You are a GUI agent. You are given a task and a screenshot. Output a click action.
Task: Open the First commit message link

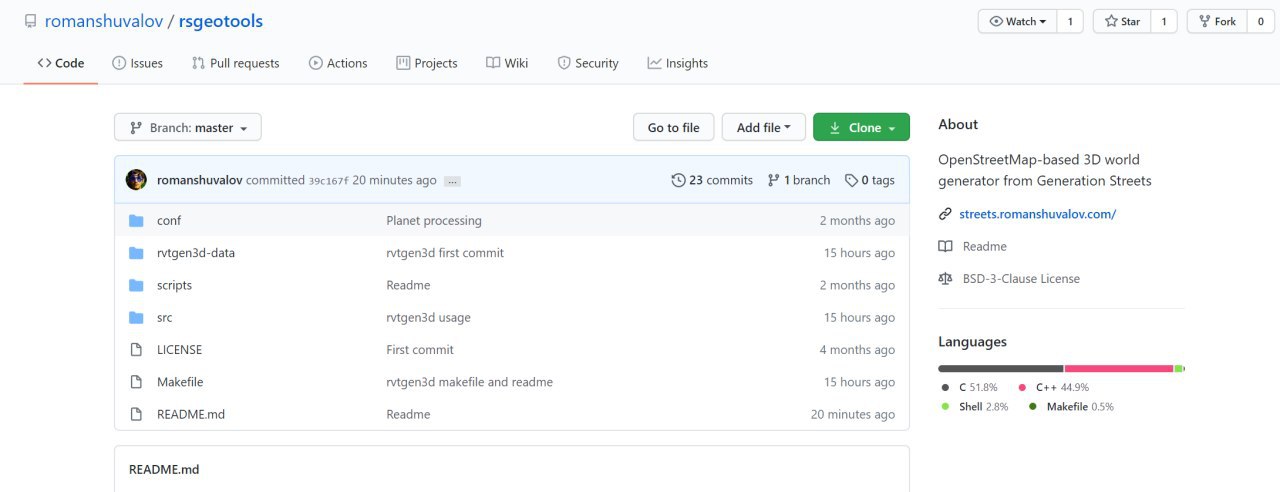(420, 350)
